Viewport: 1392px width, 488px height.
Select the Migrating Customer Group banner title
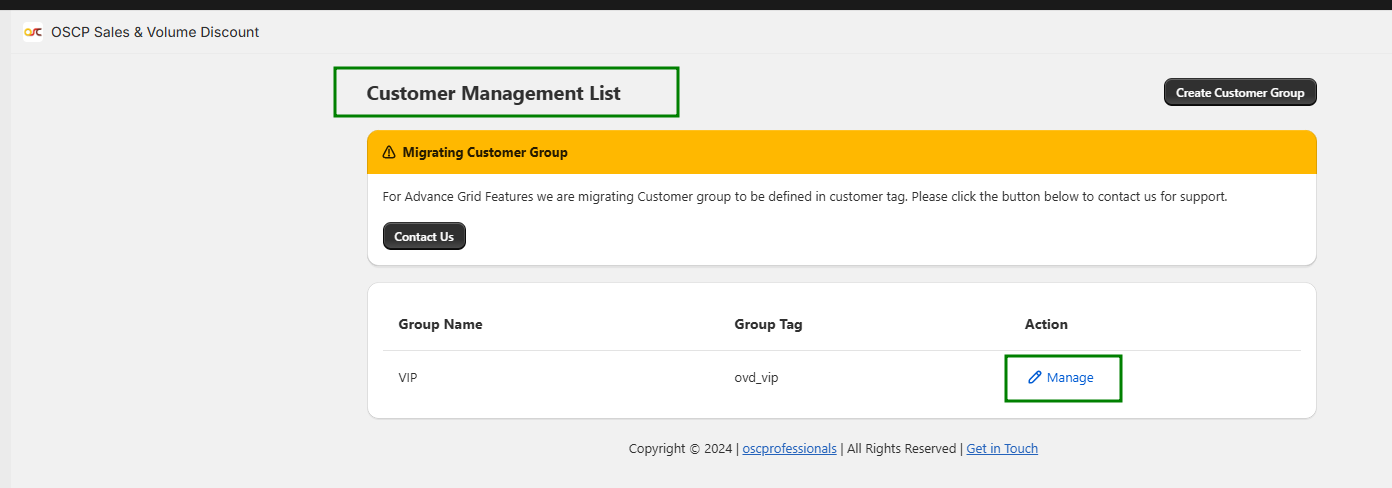(x=484, y=153)
